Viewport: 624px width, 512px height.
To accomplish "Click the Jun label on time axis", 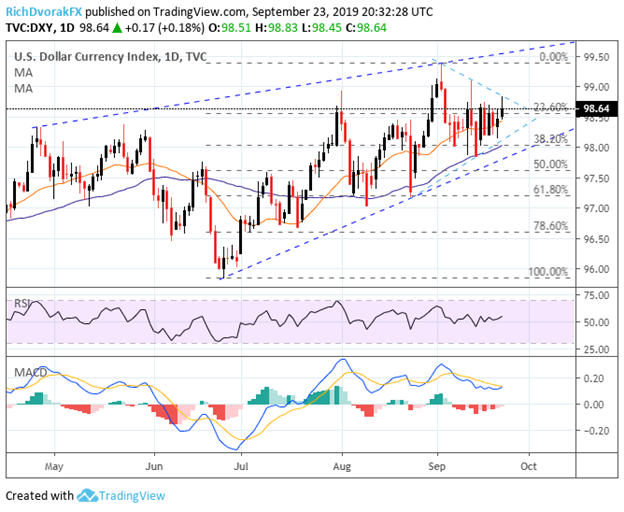I will click(x=154, y=466).
